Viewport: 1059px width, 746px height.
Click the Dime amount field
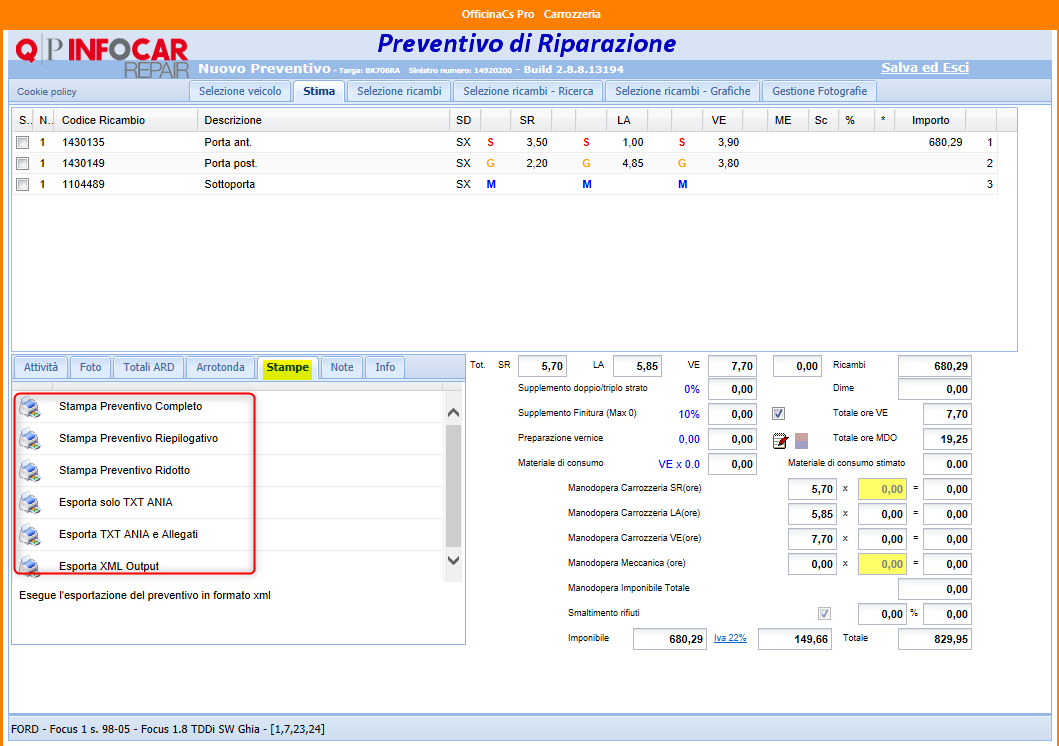(x=935, y=389)
